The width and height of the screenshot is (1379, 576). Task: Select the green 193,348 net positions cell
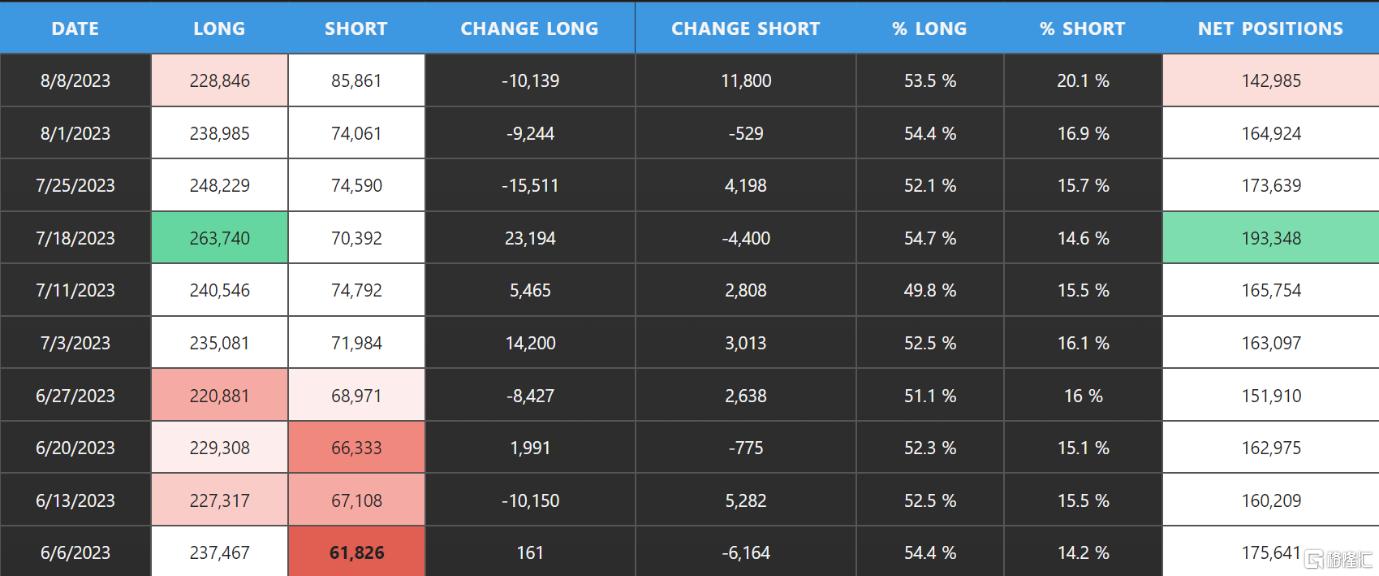pos(1271,238)
